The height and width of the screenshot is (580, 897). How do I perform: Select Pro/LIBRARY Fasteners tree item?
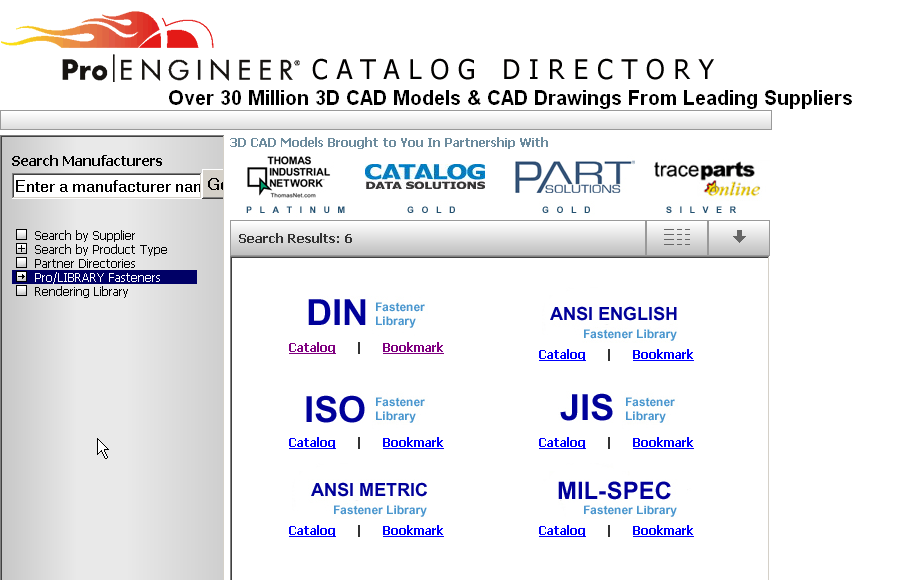click(97, 277)
